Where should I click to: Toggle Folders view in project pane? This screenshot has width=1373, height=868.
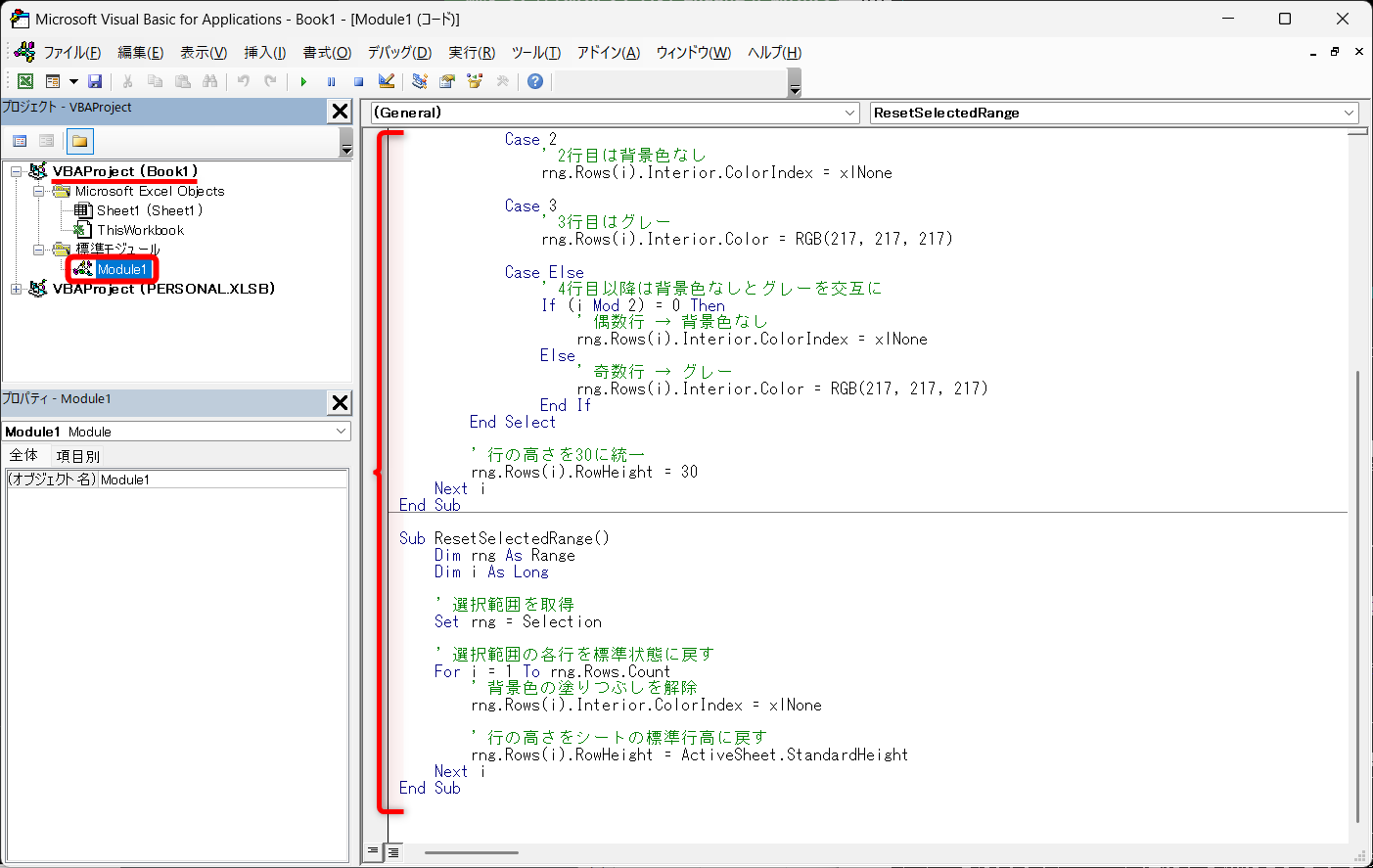[x=79, y=141]
